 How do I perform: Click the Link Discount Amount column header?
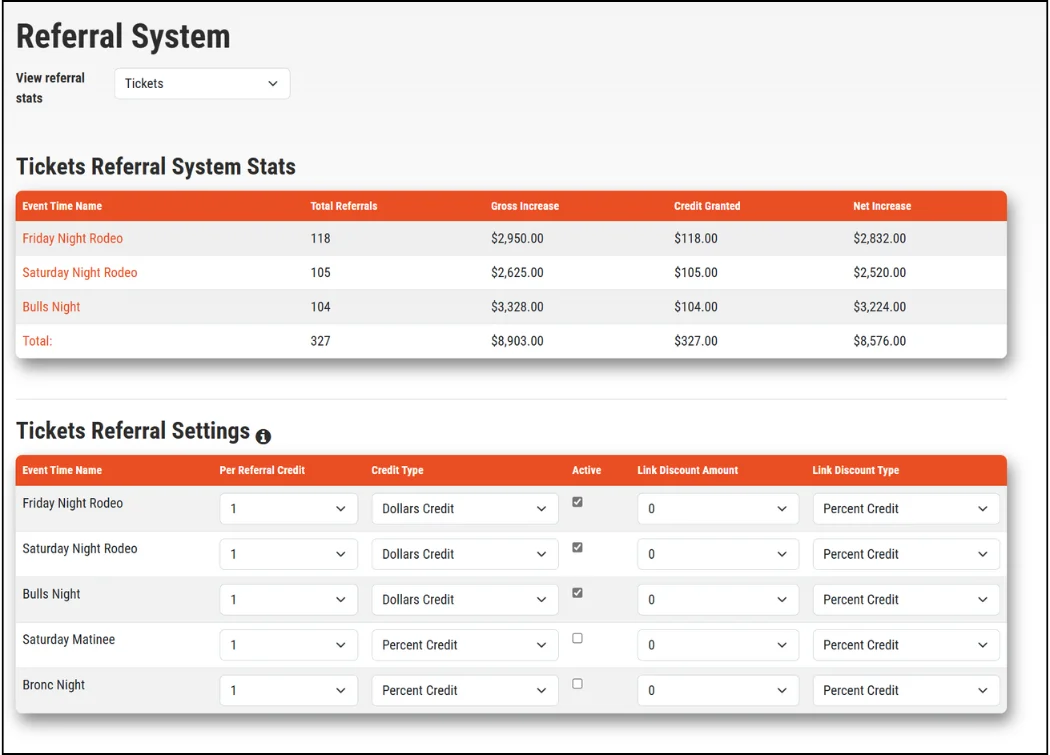coord(687,470)
